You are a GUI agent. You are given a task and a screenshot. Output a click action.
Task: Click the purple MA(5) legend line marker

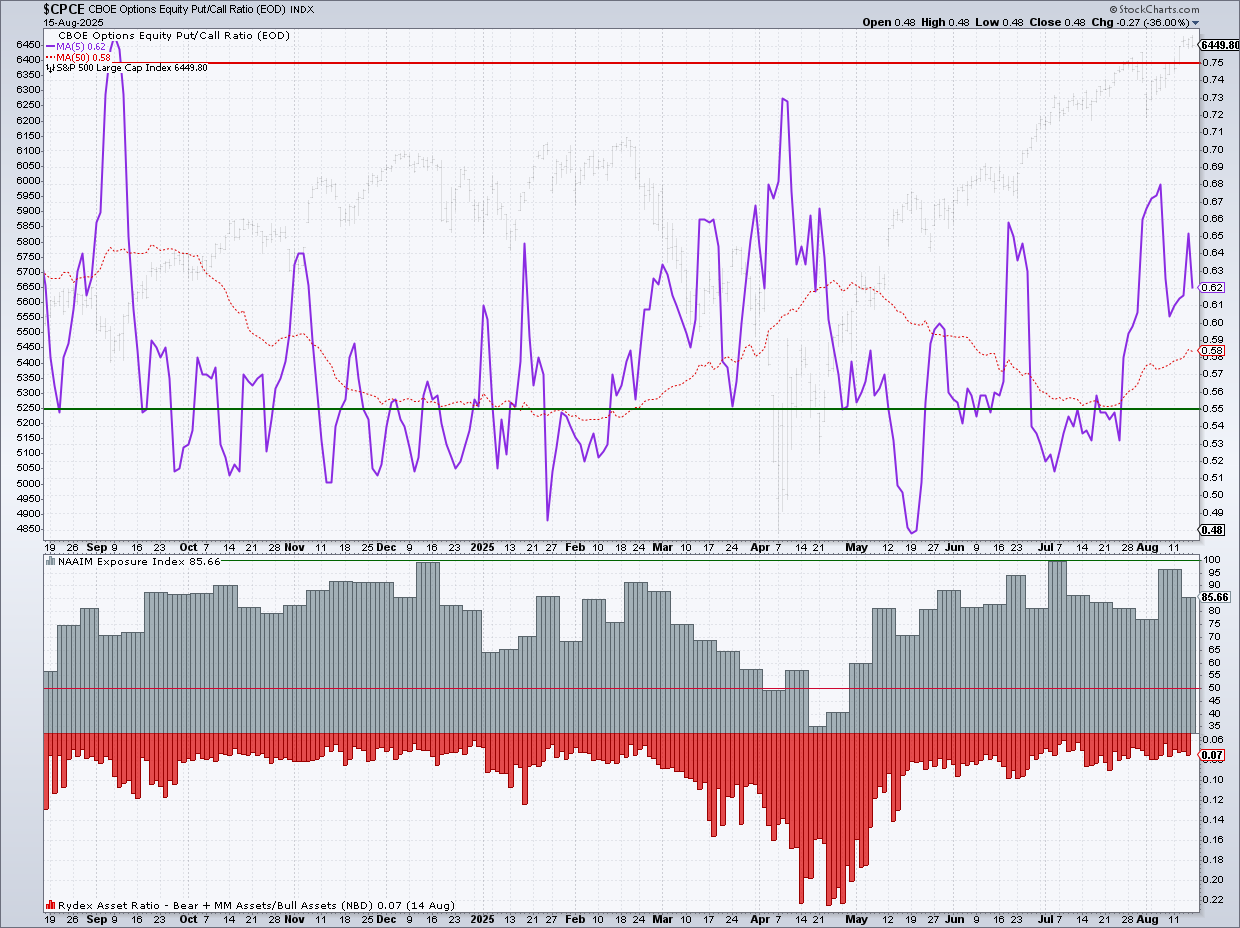pos(51,46)
